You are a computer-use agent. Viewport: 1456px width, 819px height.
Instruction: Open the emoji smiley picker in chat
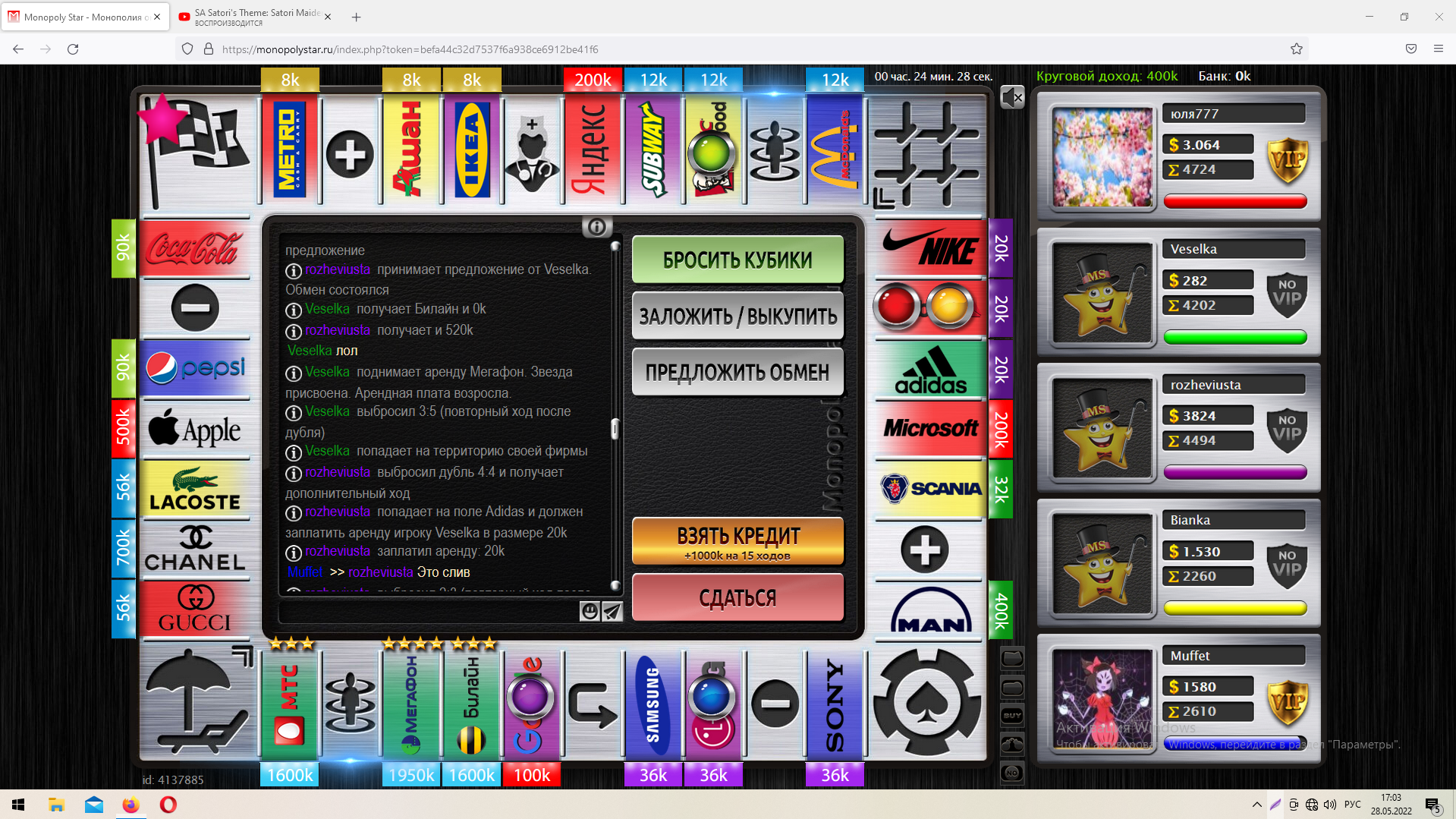tap(590, 612)
